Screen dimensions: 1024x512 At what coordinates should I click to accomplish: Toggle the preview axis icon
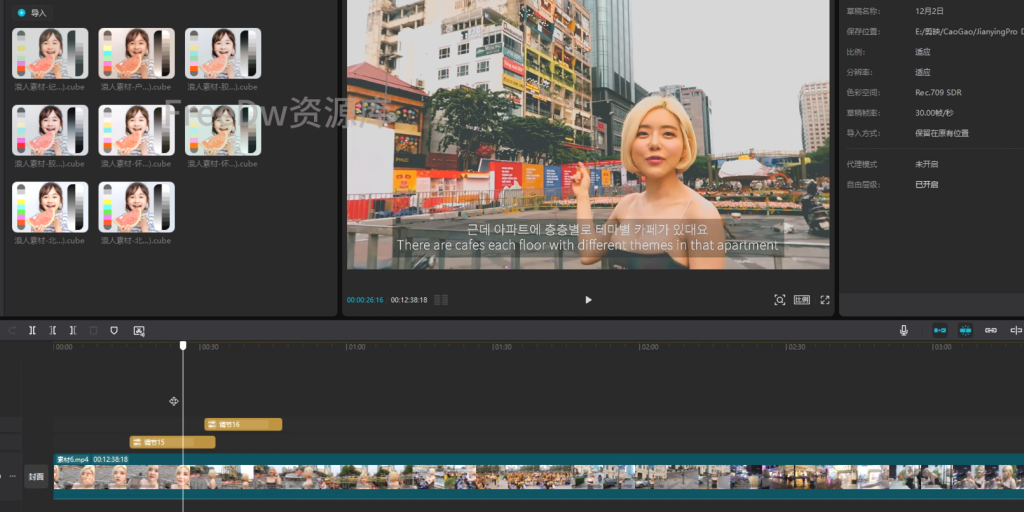1016,330
